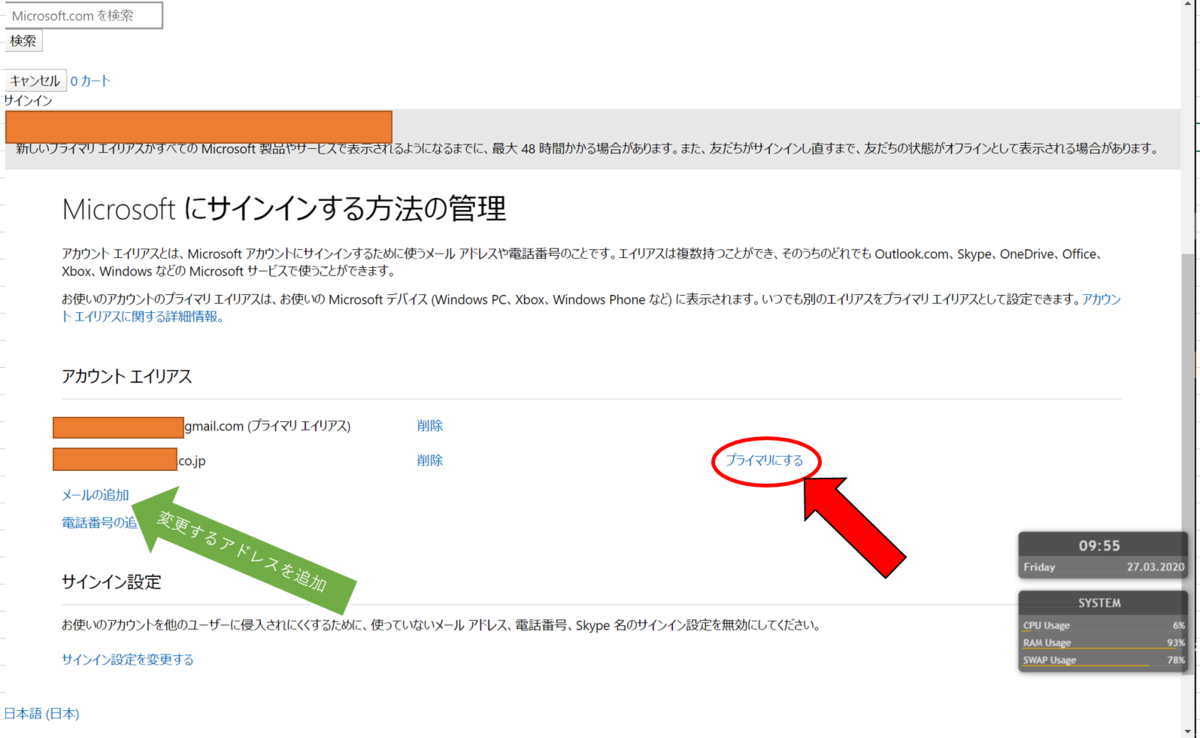Click the 日本語 (日本) language link

tap(42, 714)
